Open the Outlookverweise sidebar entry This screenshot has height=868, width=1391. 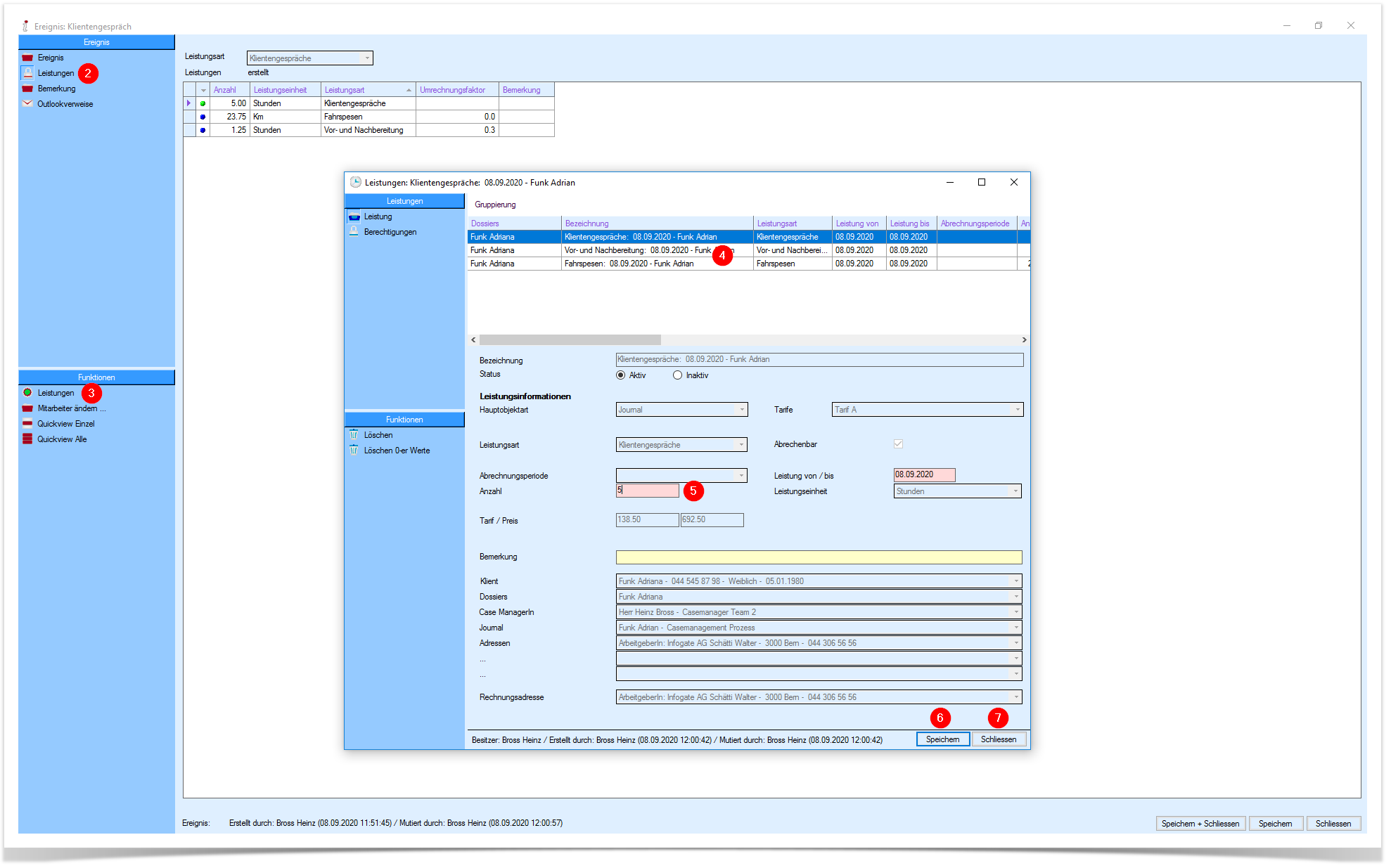(x=65, y=104)
